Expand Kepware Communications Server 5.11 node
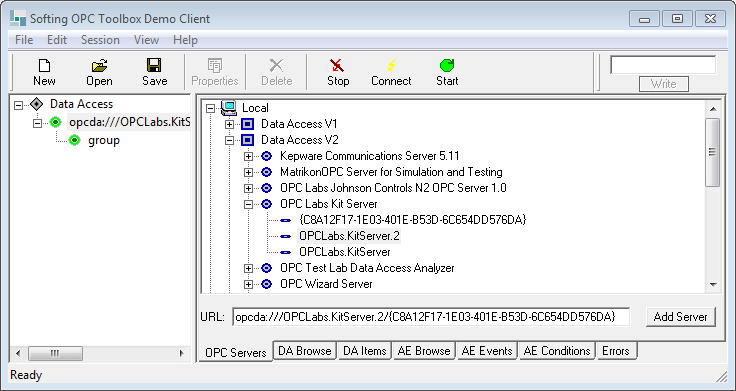Viewport: 736px width, 391px height. click(x=248, y=156)
